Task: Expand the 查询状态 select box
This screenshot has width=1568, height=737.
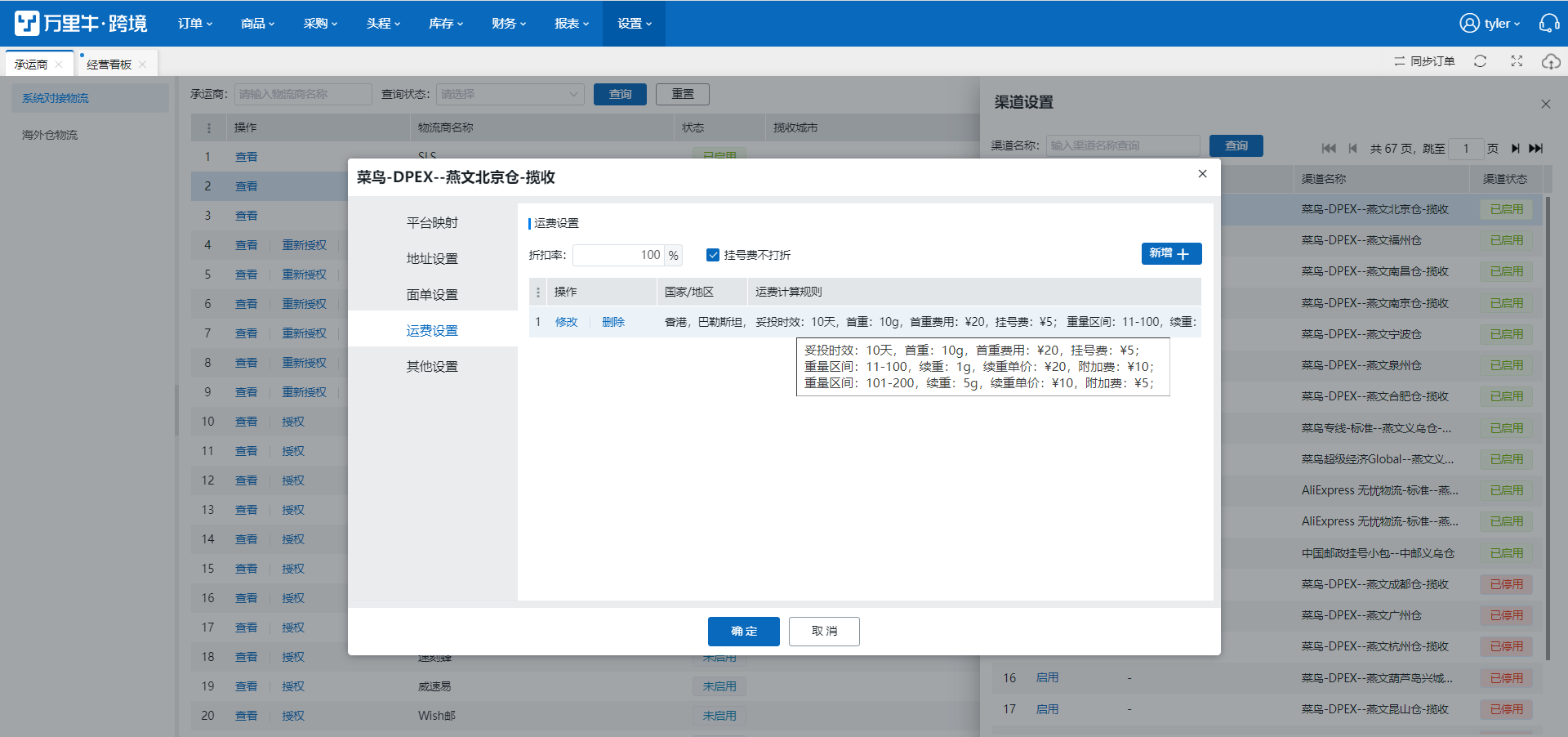Action: click(x=510, y=94)
